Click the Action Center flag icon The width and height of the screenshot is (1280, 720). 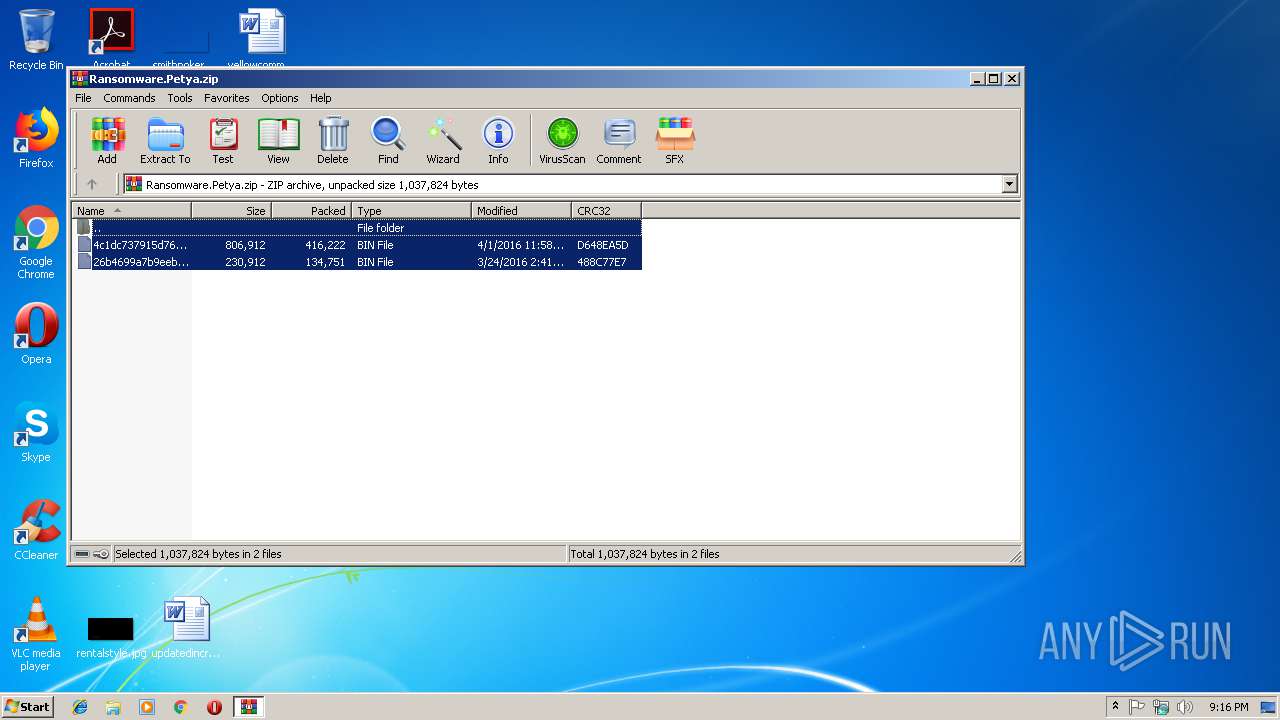1137,707
